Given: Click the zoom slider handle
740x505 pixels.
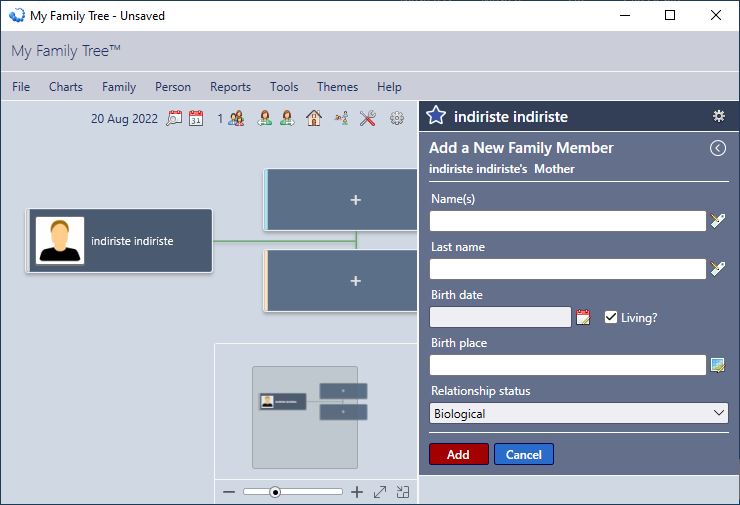Looking at the screenshot, I should pos(275,492).
